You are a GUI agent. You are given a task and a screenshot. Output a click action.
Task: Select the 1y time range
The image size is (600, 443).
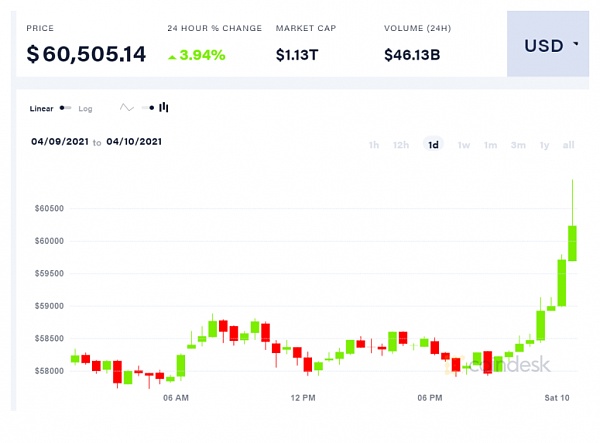point(545,145)
